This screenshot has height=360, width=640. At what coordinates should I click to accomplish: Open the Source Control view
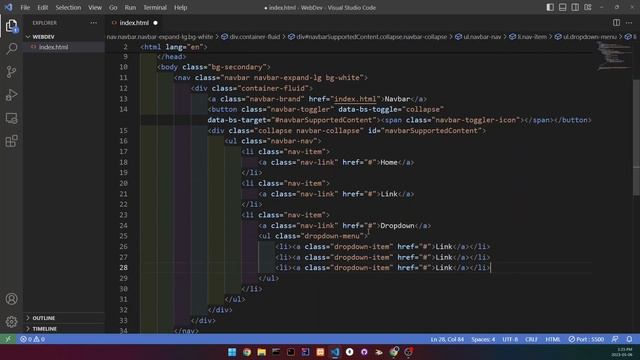pos(11,72)
